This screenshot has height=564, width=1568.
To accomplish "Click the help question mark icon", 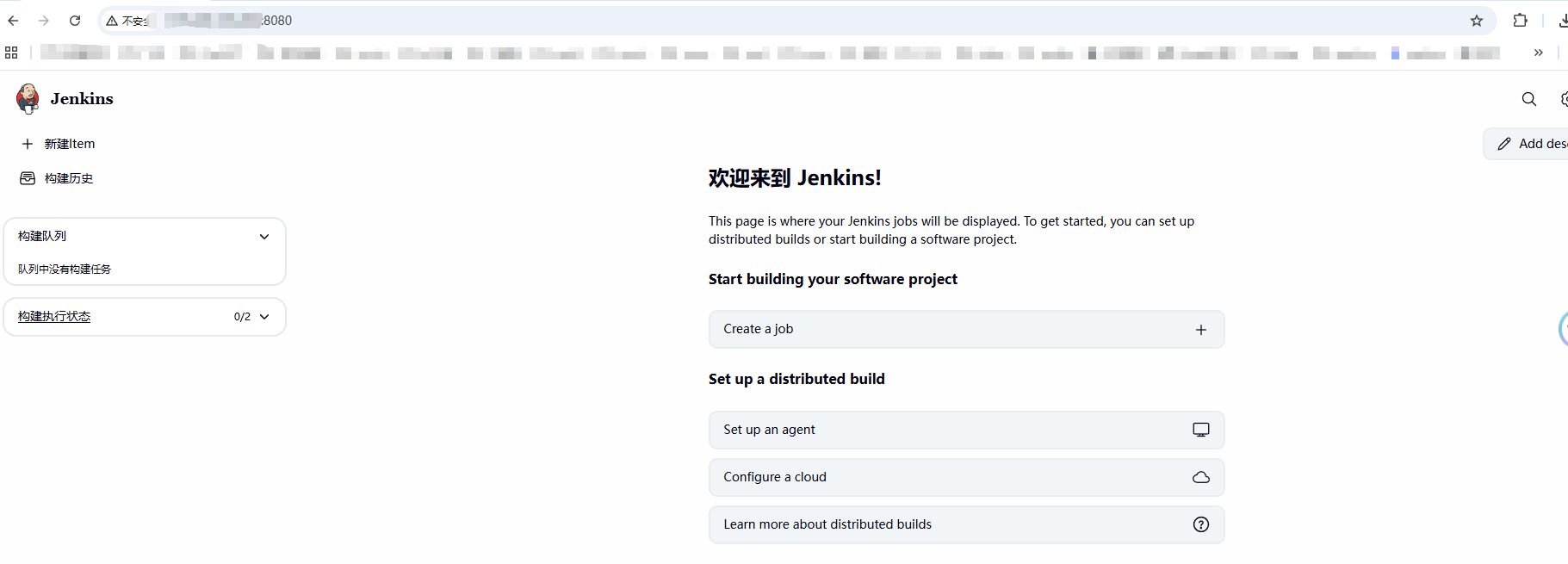I will click(x=1201, y=524).
